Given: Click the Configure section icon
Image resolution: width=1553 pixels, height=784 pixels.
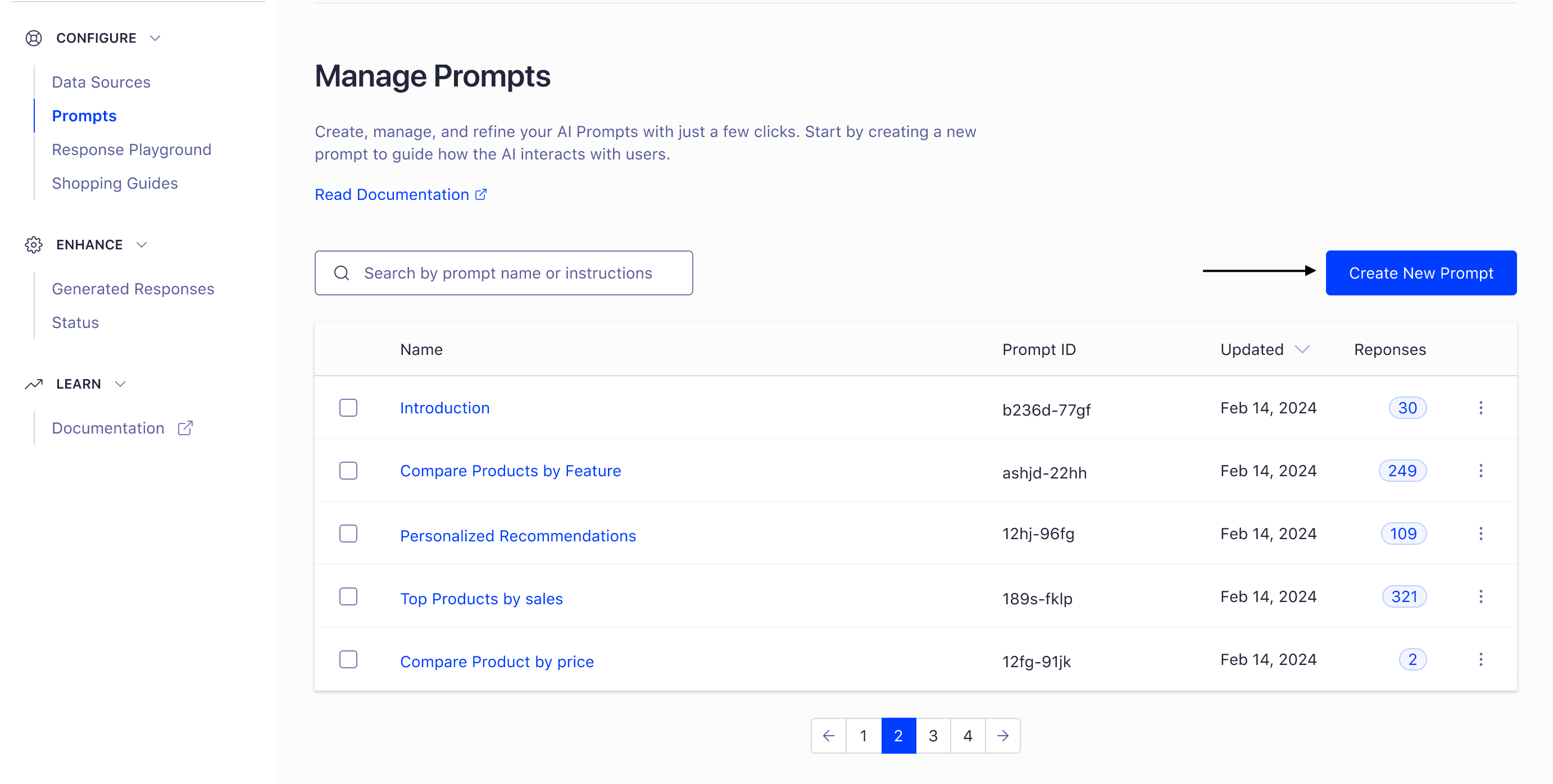Looking at the screenshot, I should click(x=34, y=38).
